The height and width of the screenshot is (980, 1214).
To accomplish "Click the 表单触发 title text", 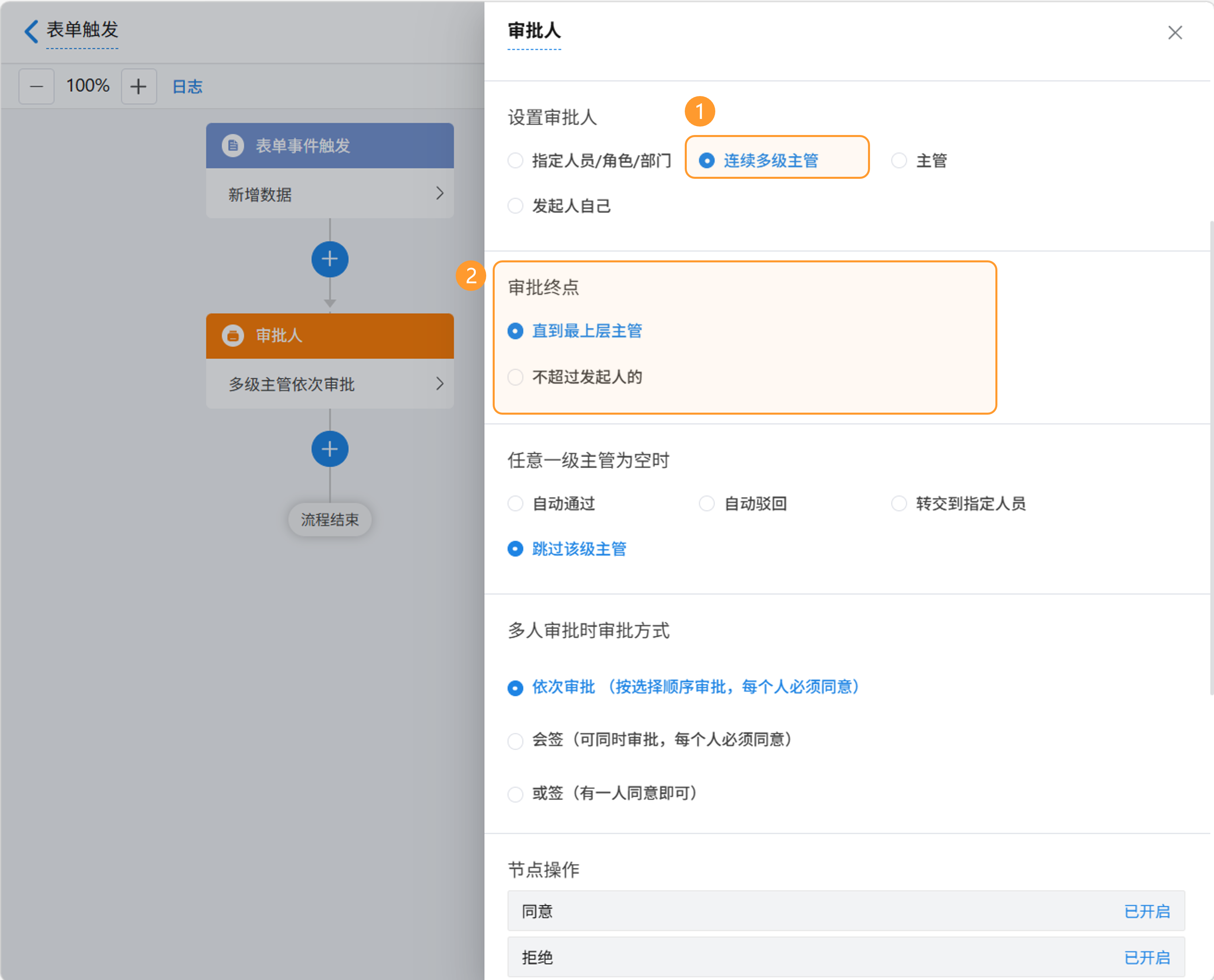I will [82, 29].
